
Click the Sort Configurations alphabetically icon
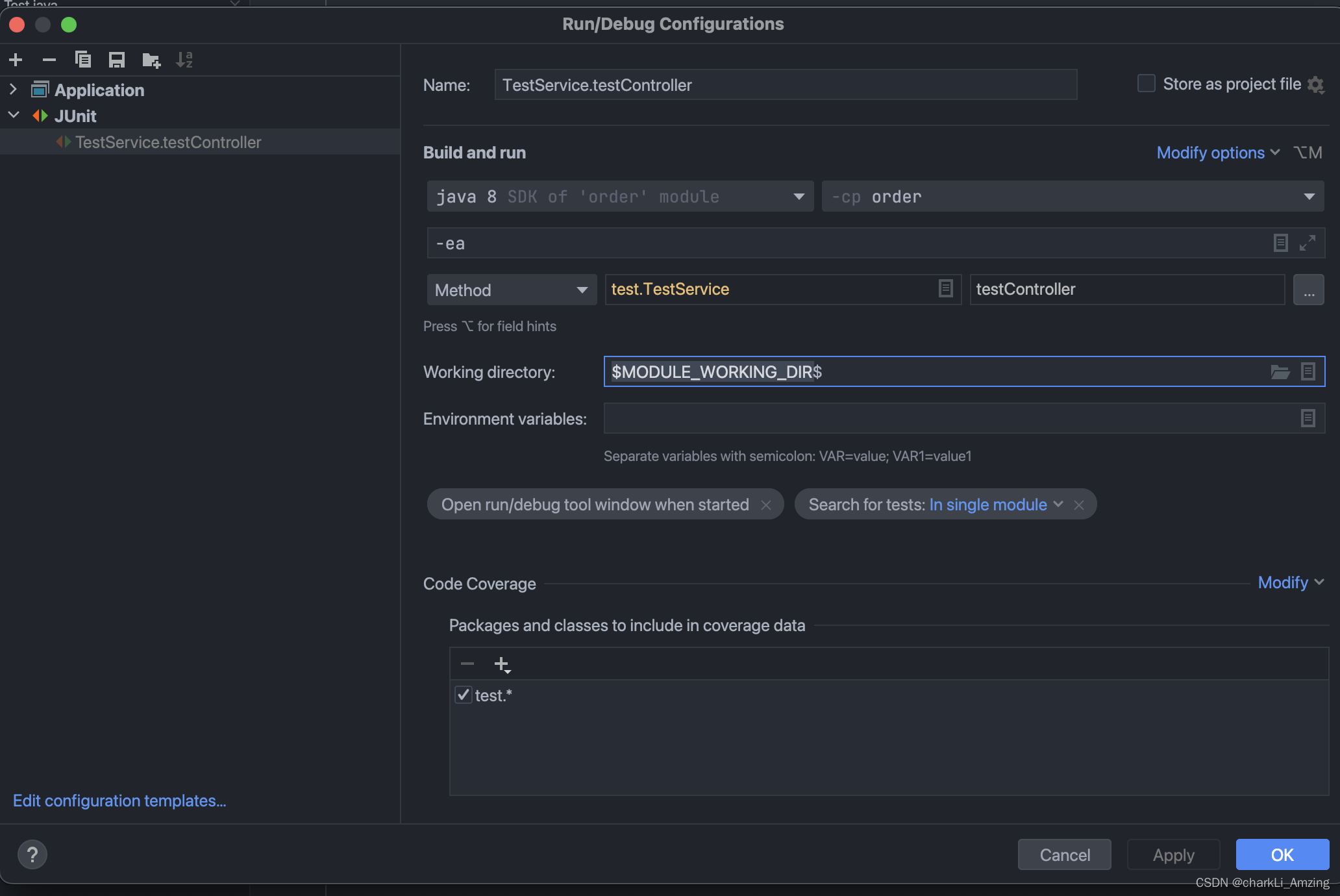184,60
